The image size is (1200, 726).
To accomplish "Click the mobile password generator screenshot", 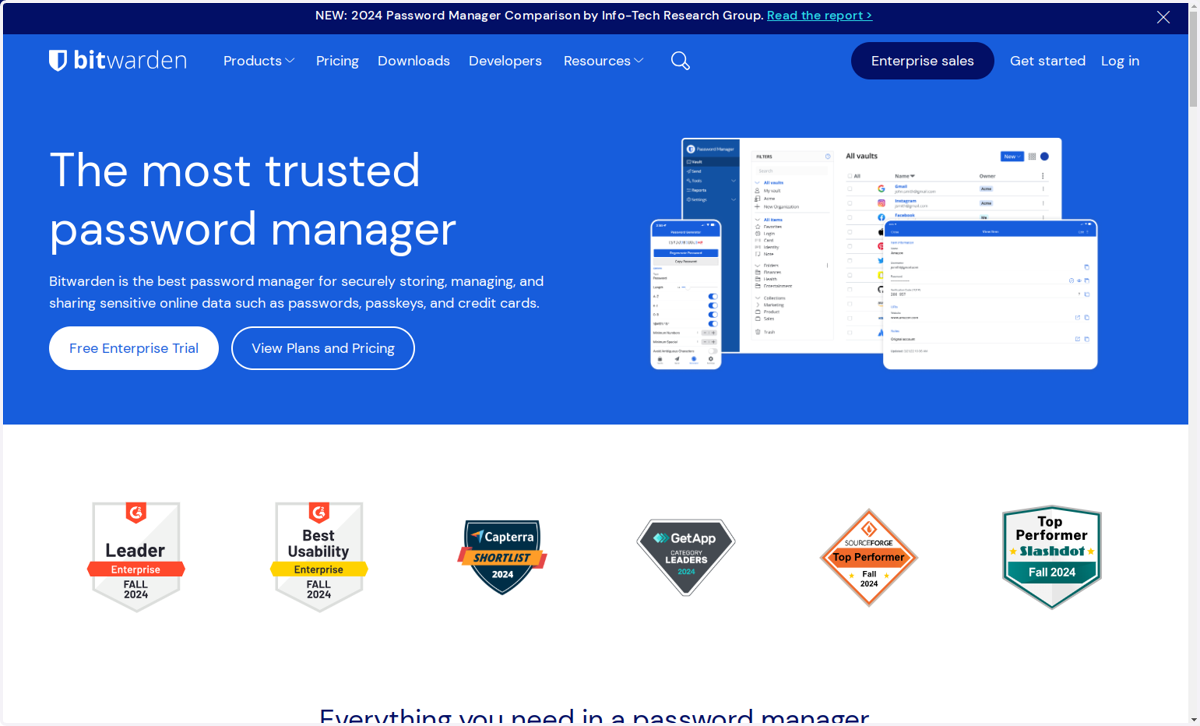I will (x=686, y=294).
